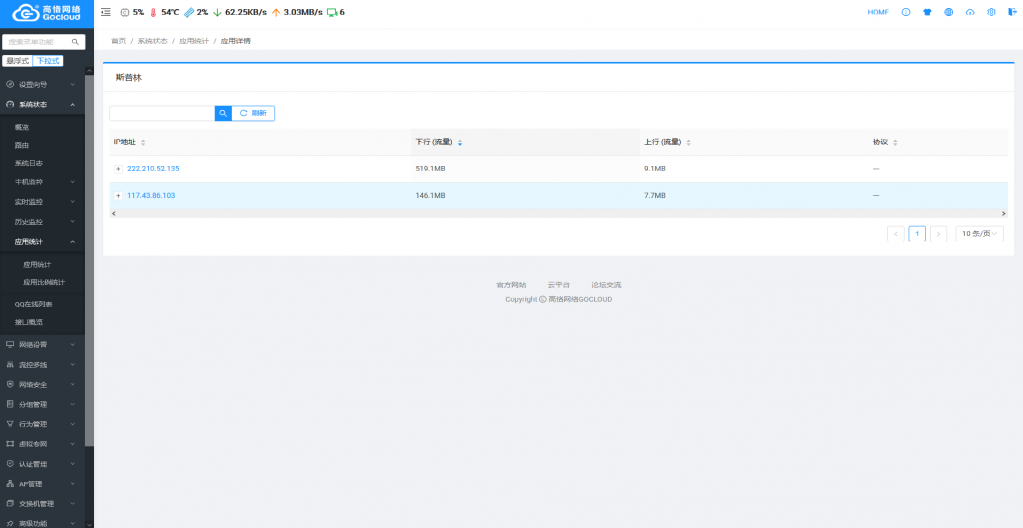
Task: Click the sidebar vertical scrollbar
Action: pyautogui.click(x=89, y=261)
